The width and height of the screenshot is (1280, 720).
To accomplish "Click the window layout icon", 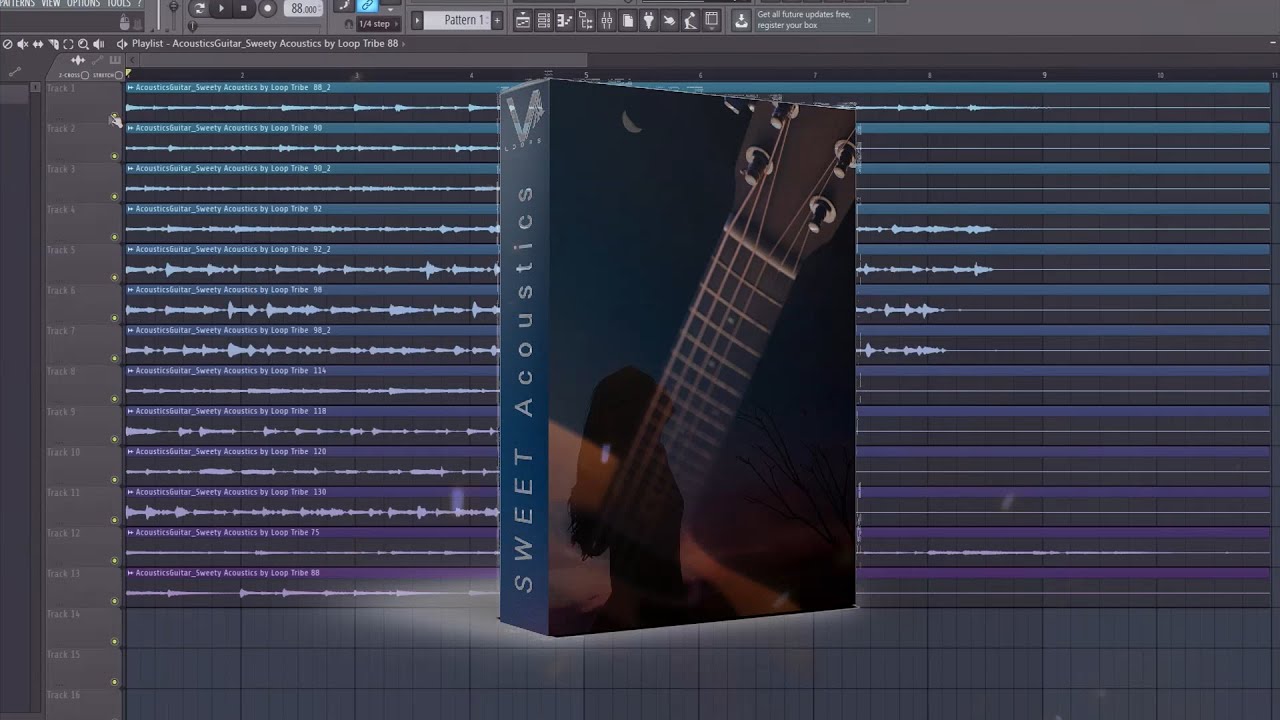I will coord(712,20).
